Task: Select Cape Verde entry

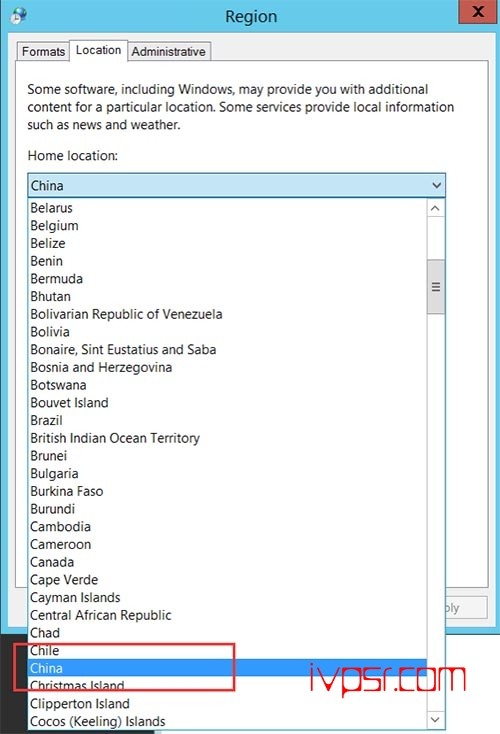Action: coord(228,580)
